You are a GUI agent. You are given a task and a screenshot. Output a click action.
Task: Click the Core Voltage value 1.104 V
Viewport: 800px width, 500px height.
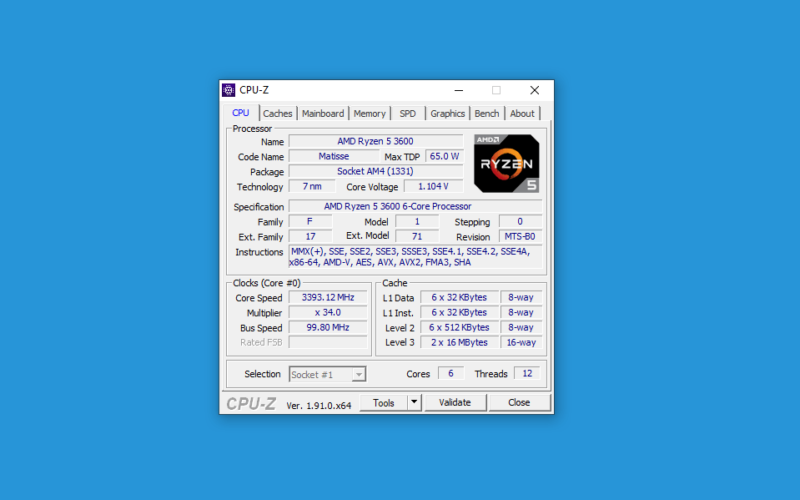pyautogui.click(x=434, y=186)
